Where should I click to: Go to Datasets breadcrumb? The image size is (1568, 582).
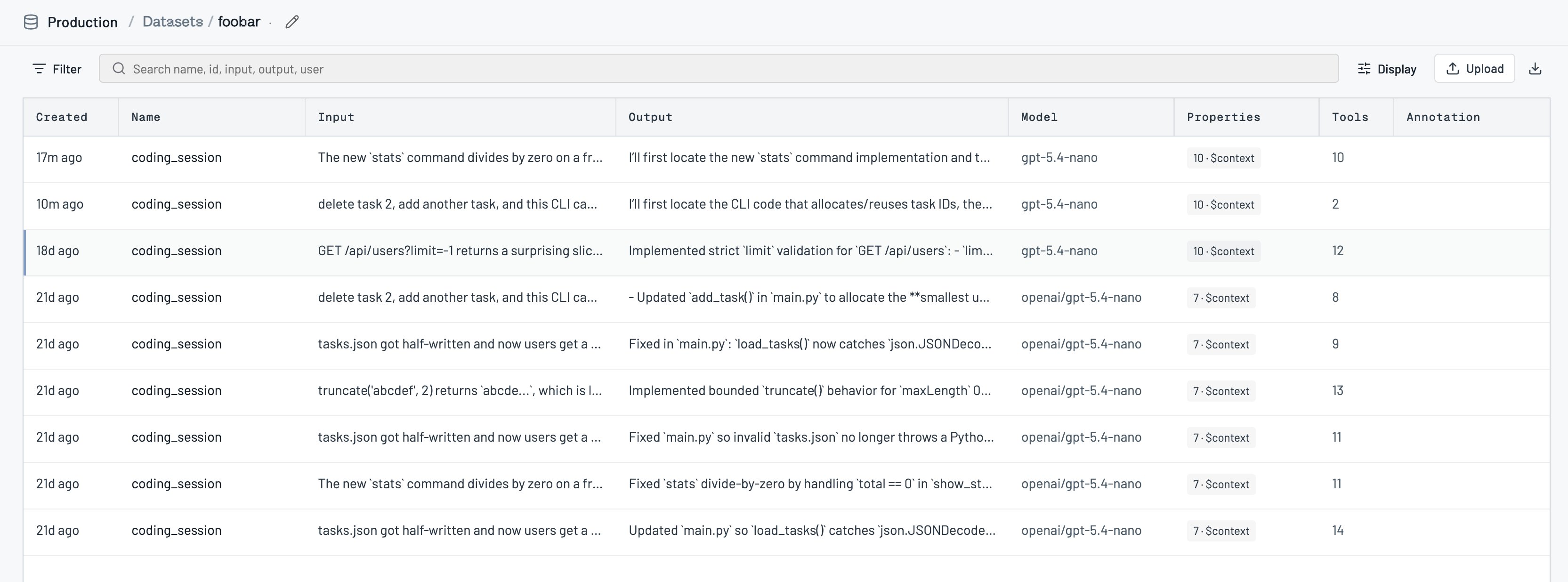click(172, 22)
